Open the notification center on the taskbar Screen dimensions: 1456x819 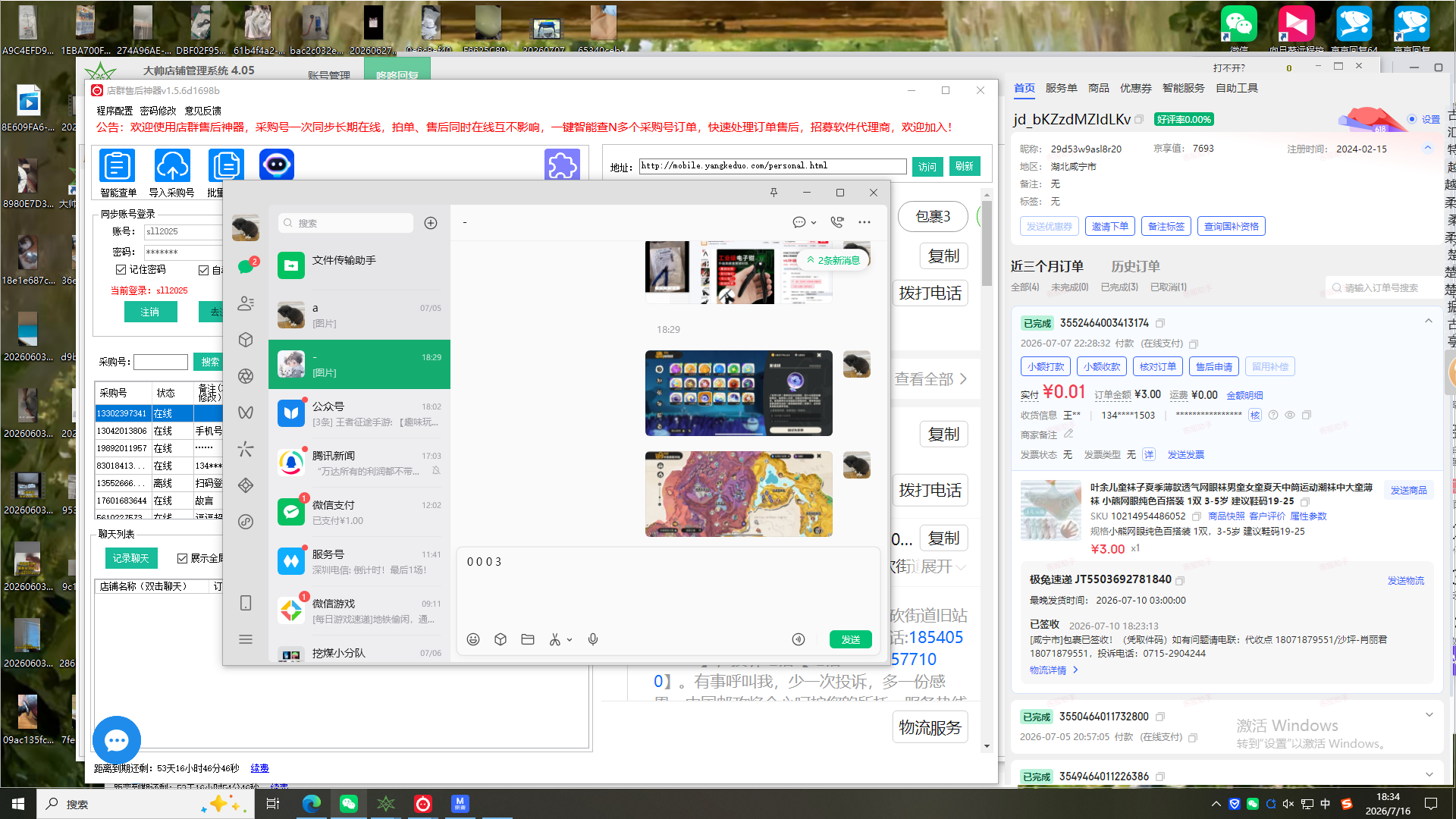click(x=1431, y=804)
